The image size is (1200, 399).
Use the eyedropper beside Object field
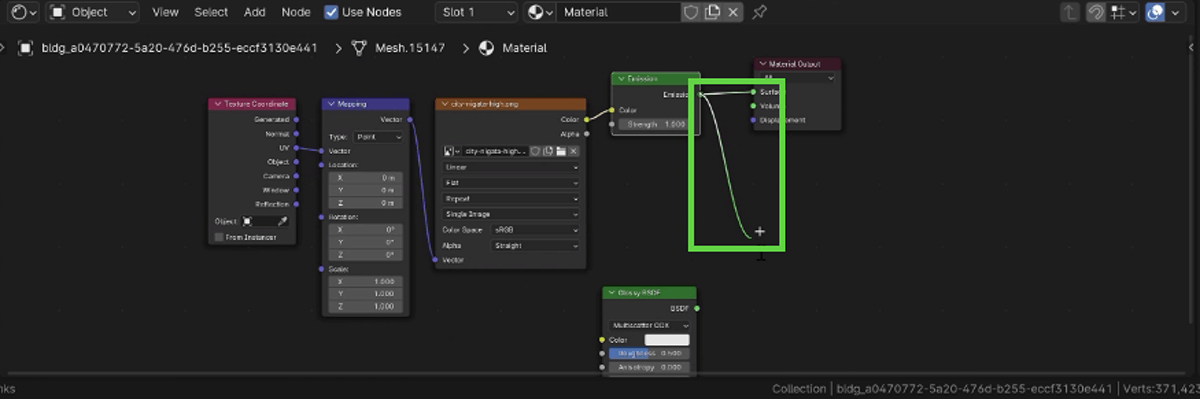click(x=282, y=220)
